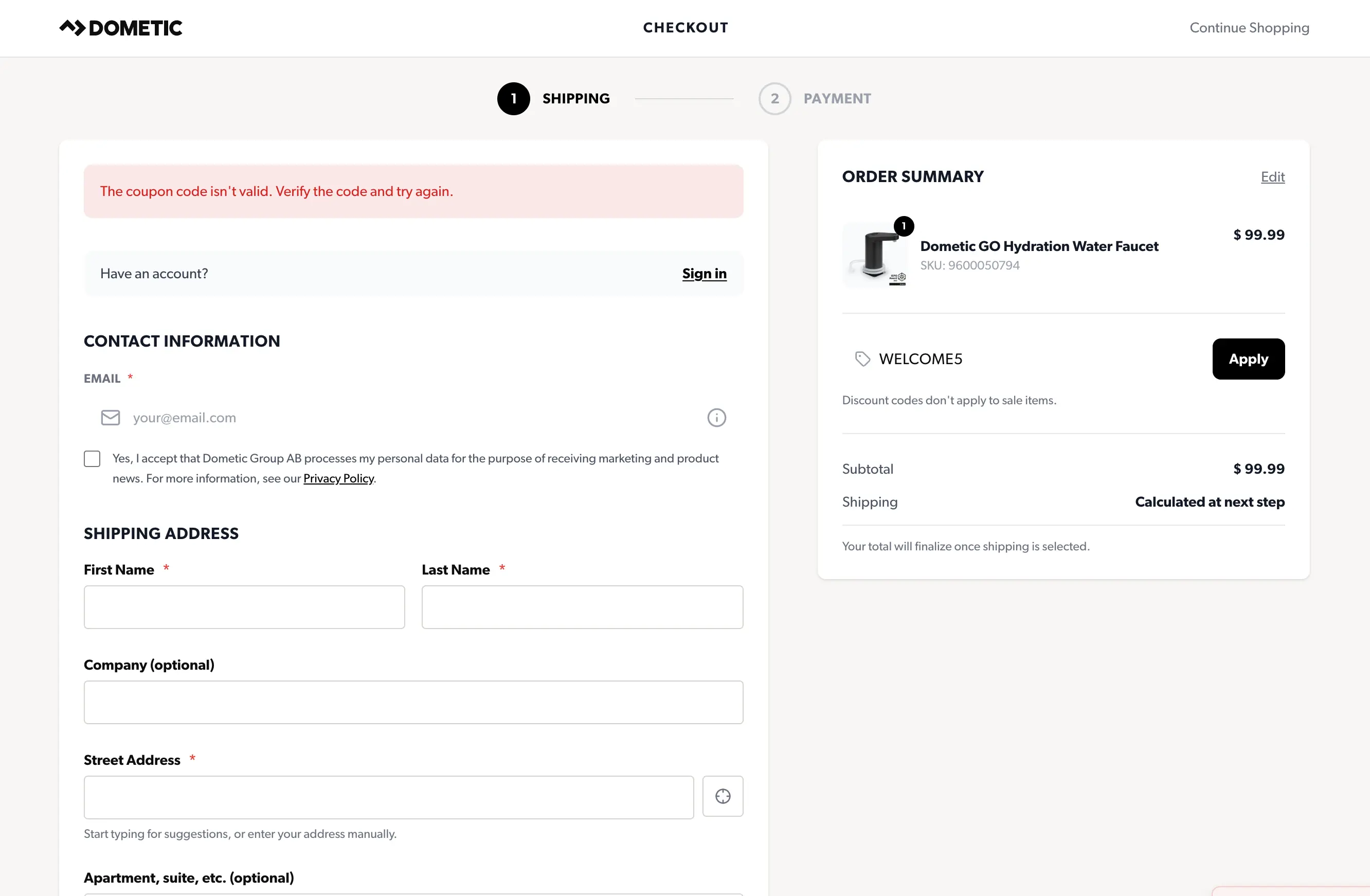Click the product price $ 99.99 beside faucet
Viewport: 1370px width, 896px height.
[1259, 235]
